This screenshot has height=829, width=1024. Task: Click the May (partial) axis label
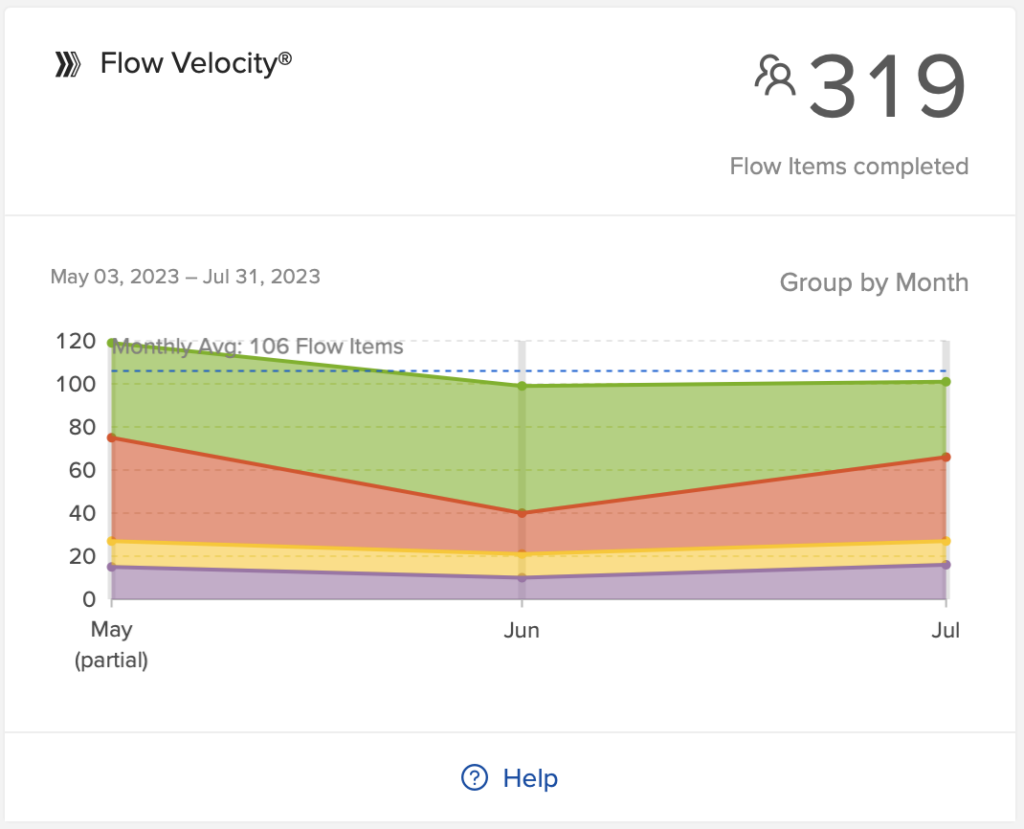pos(111,645)
